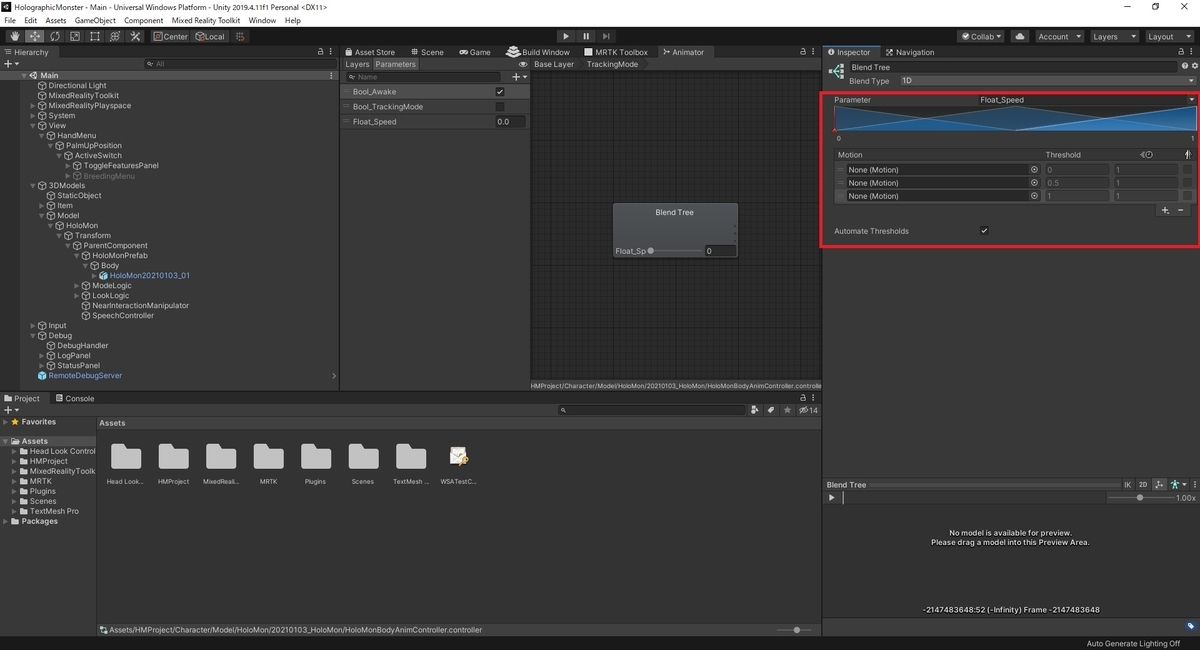Toggle mirror checkbox for second motion
The height and width of the screenshot is (650, 1200).
tap(1187, 183)
